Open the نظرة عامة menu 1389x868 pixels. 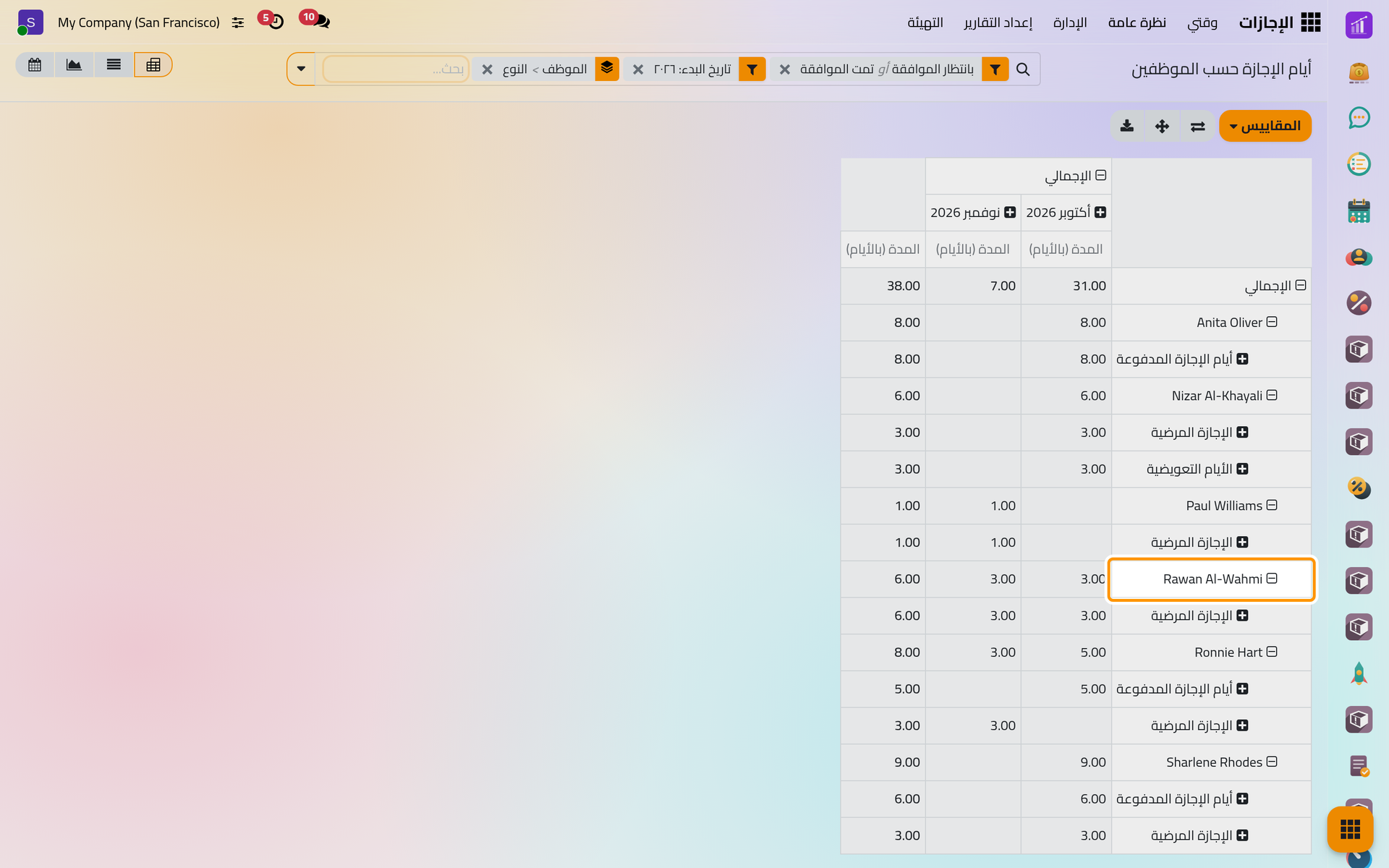(1137, 23)
